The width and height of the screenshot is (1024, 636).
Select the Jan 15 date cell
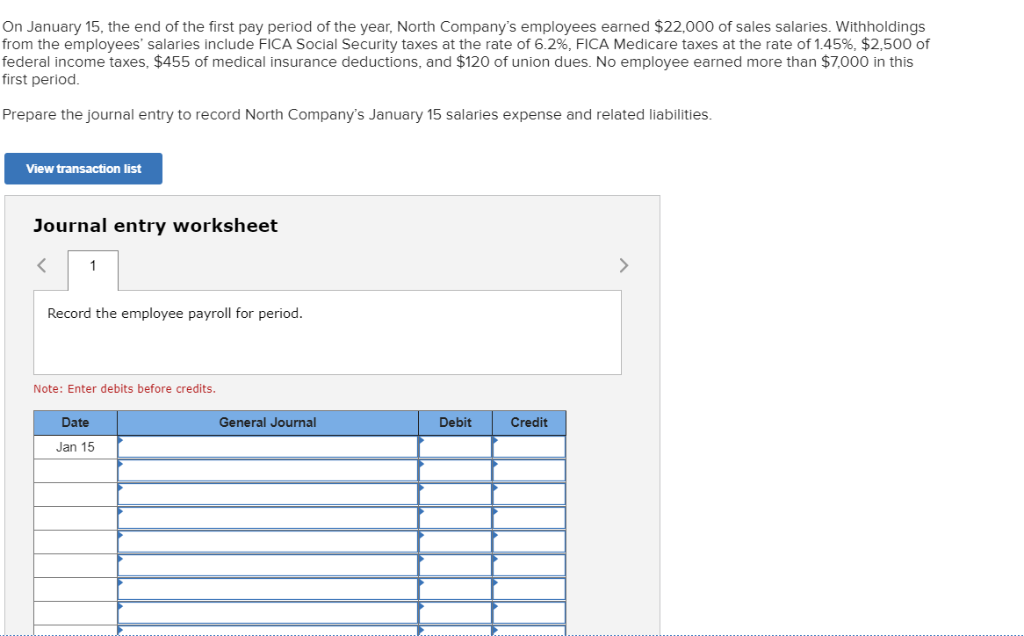[x=75, y=447]
